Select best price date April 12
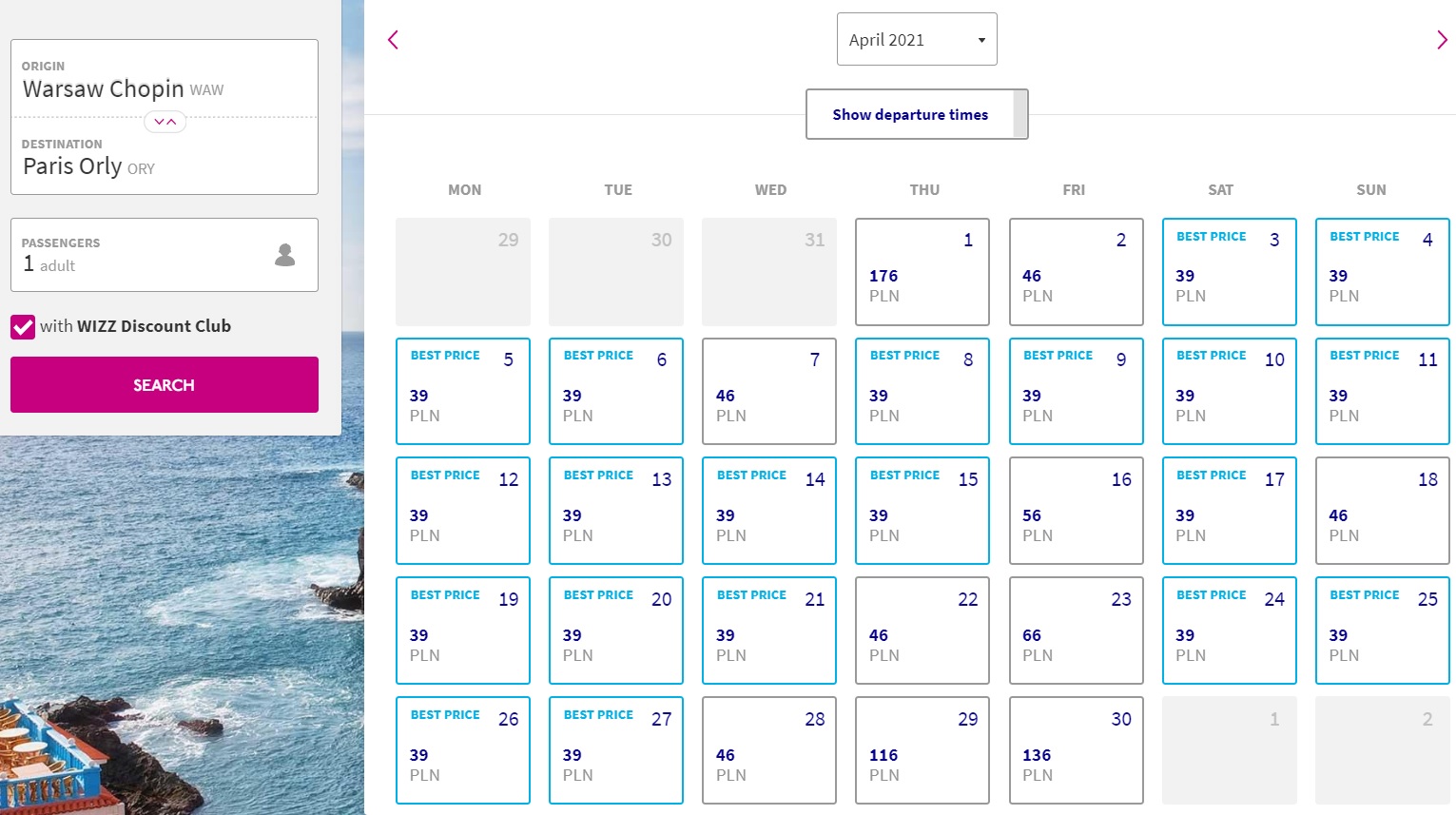 click(463, 511)
